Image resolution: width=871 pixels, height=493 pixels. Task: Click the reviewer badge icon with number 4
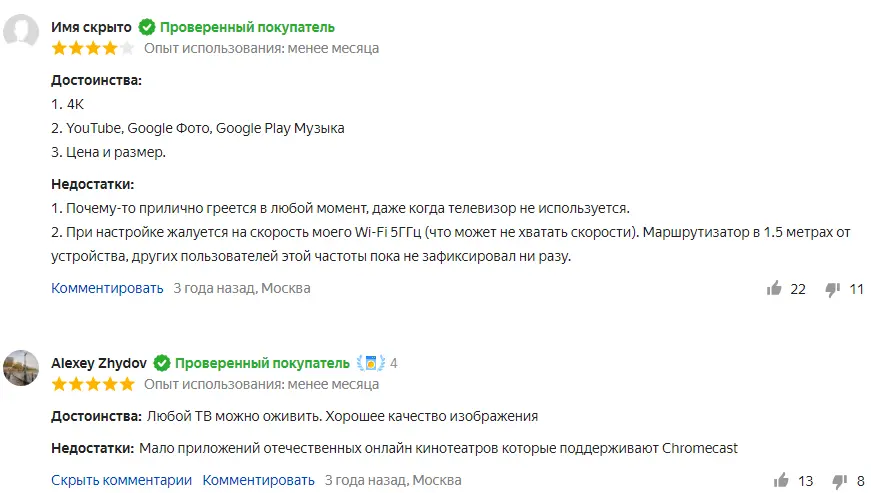click(x=371, y=363)
